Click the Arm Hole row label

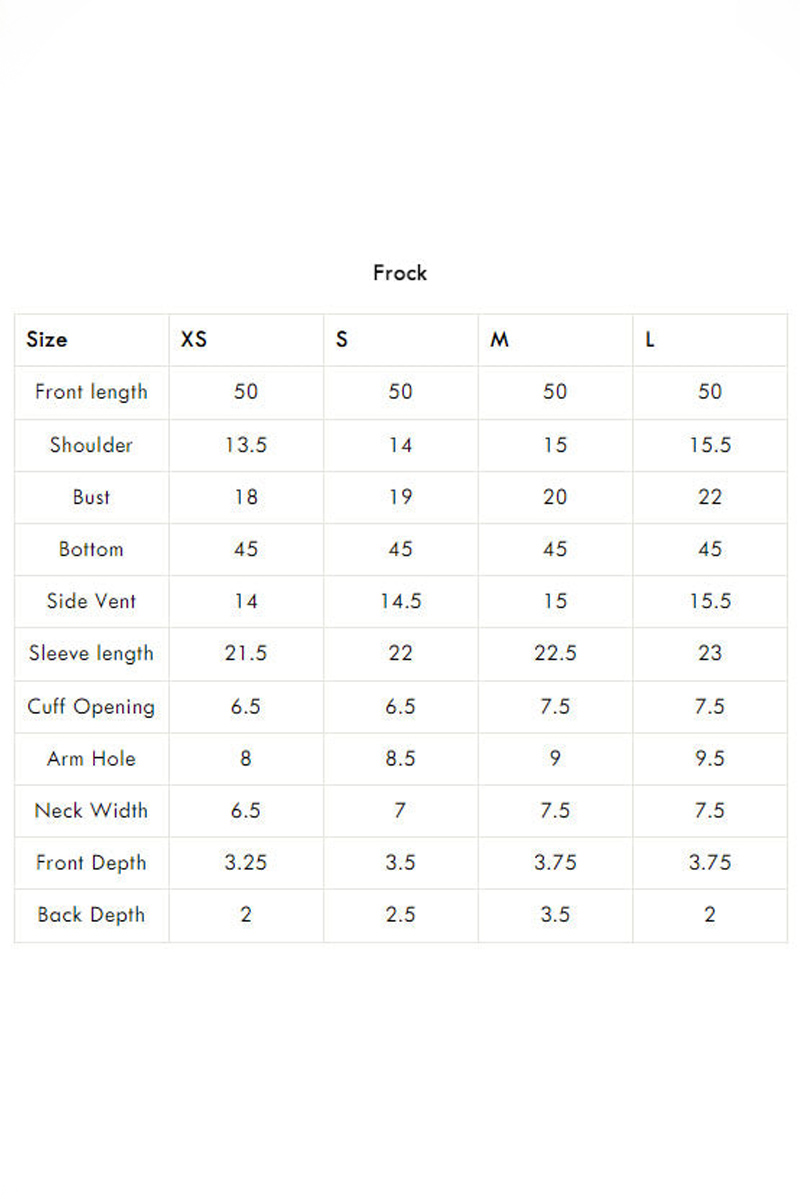click(91, 759)
